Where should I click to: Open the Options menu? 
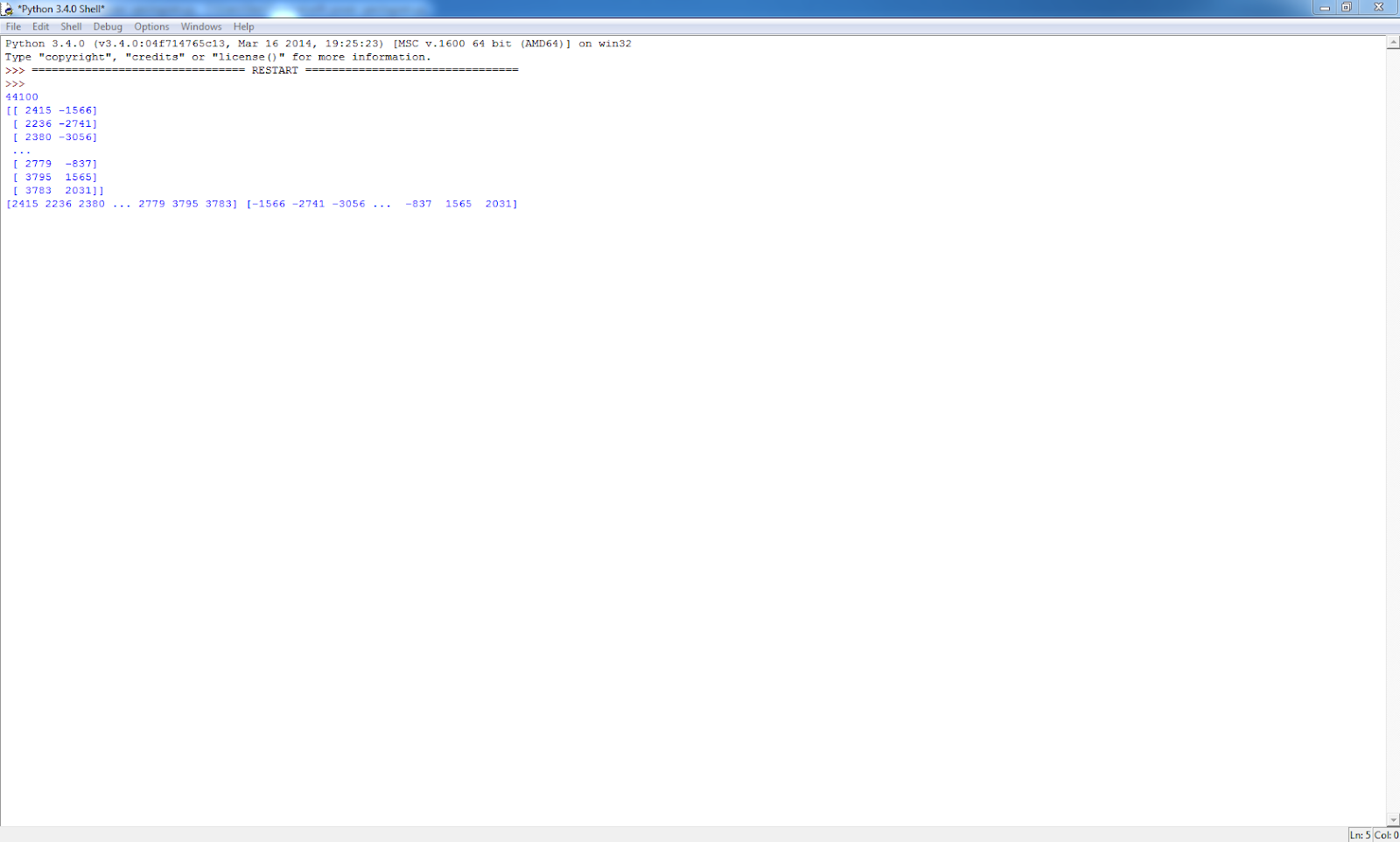pyautogui.click(x=151, y=26)
